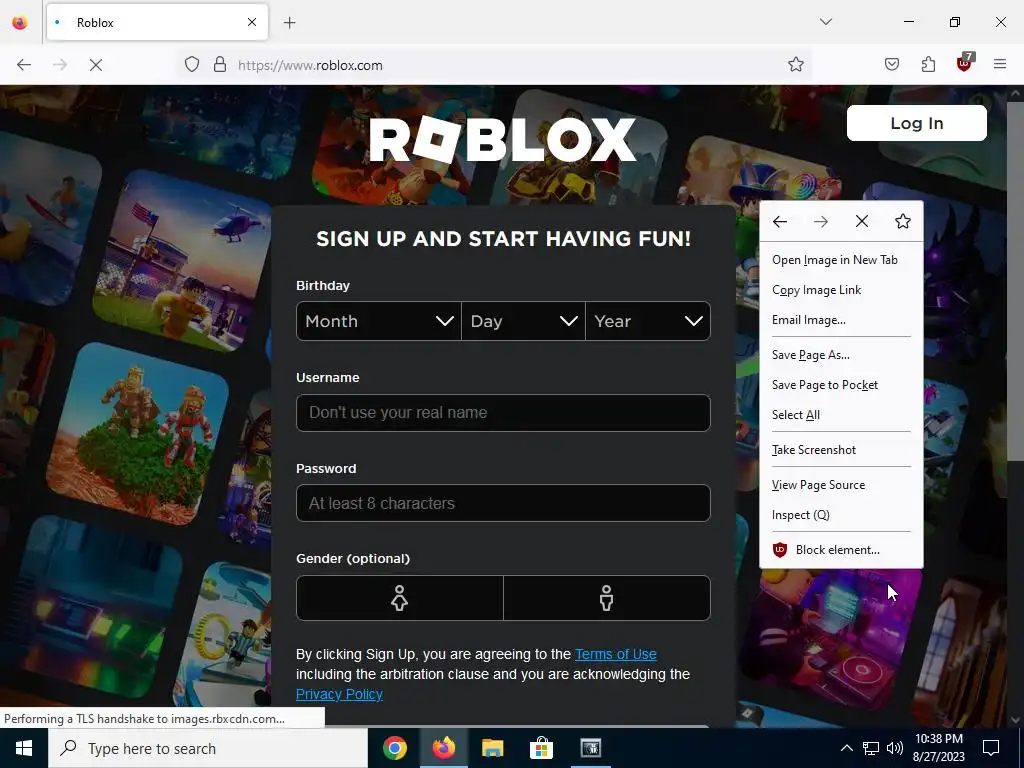Screen dimensions: 1024x768
Task: Choose Block element... uBlock entry
Action: (x=841, y=550)
